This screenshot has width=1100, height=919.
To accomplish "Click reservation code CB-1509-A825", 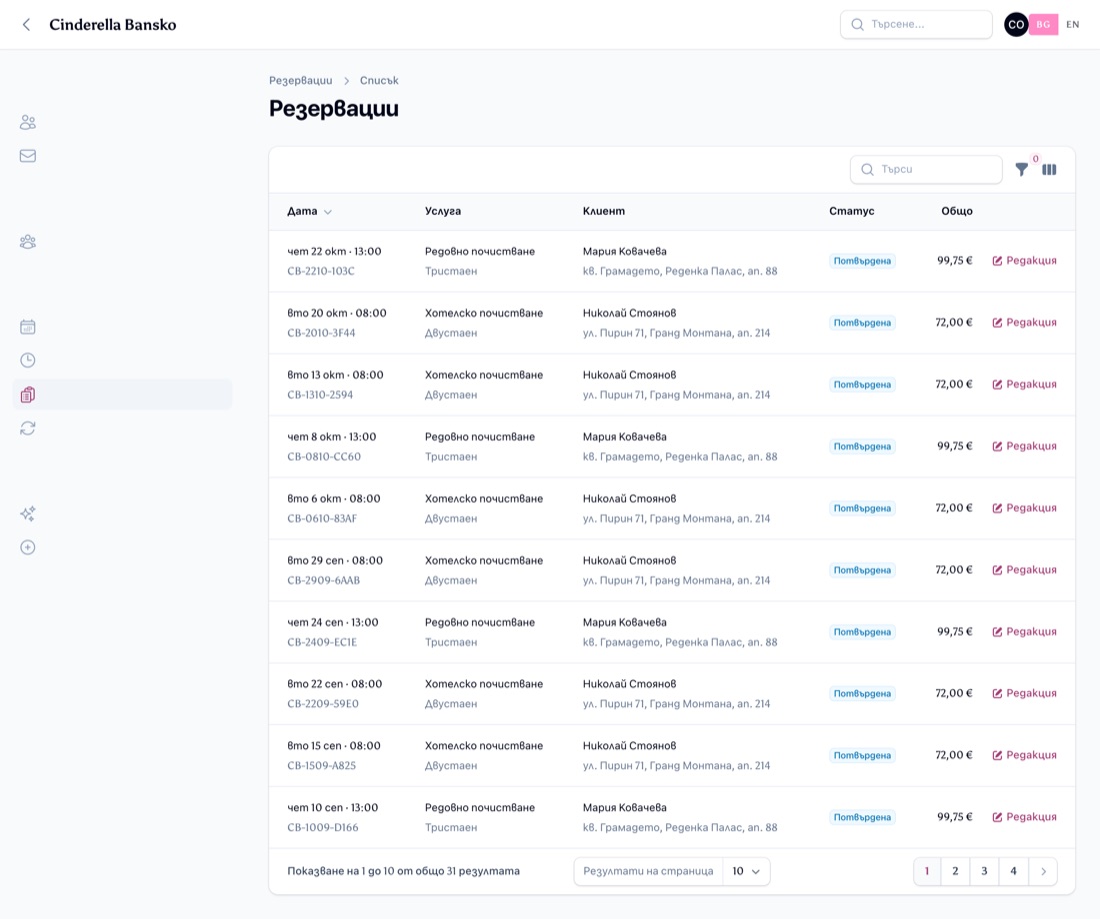I will pos(321,765).
